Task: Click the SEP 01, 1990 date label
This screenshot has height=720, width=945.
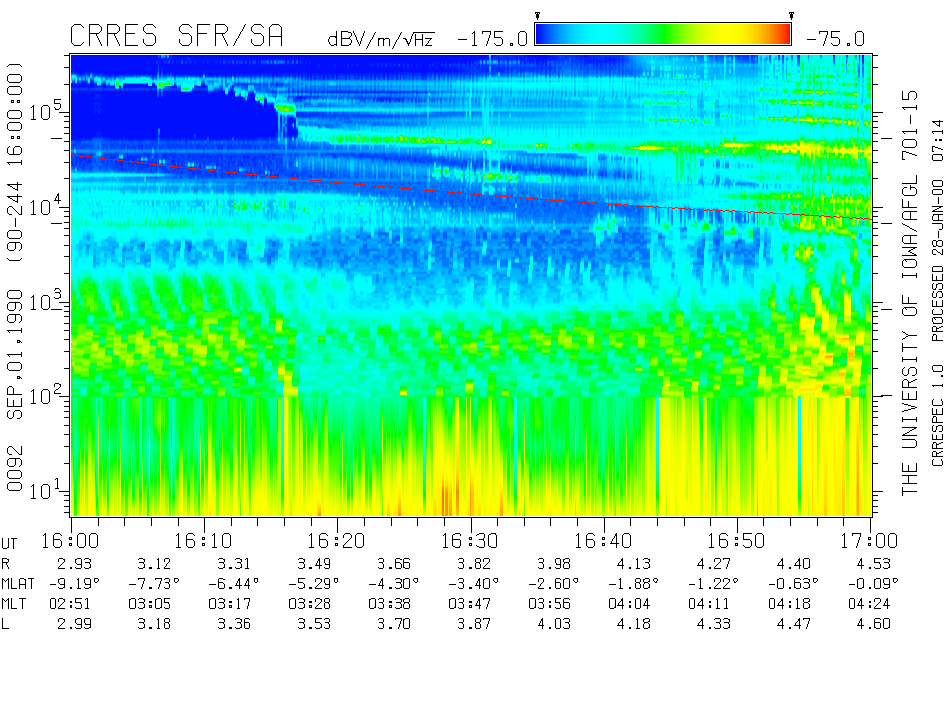Action: tap(17, 345)
